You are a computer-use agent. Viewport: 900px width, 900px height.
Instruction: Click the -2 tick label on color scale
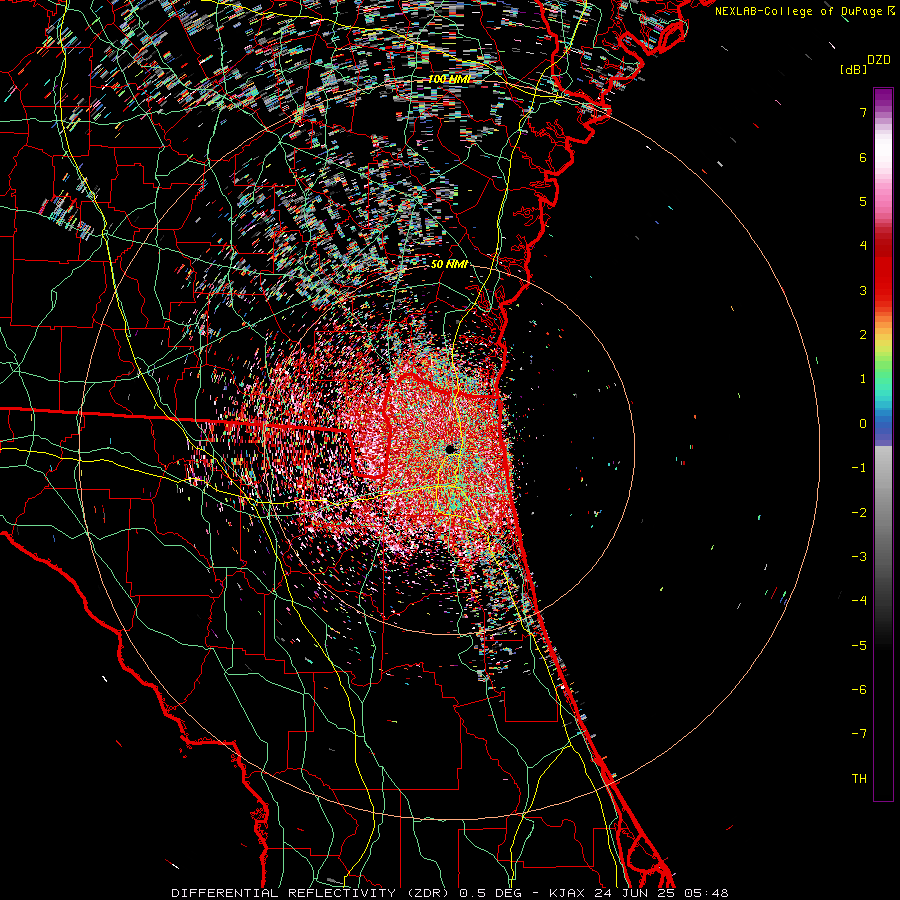click(x=859, y=512)
